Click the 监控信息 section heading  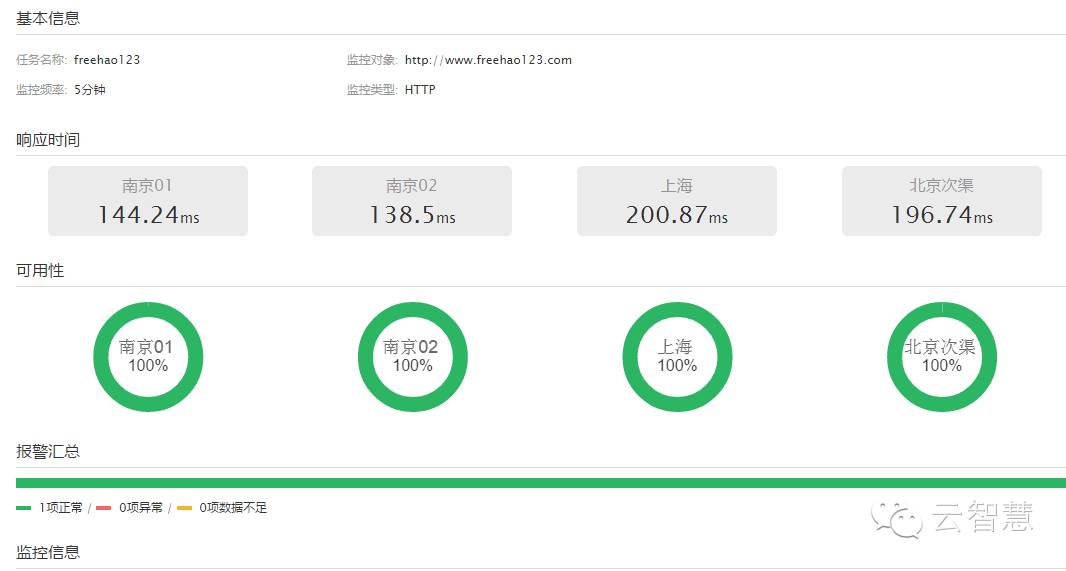48,552
